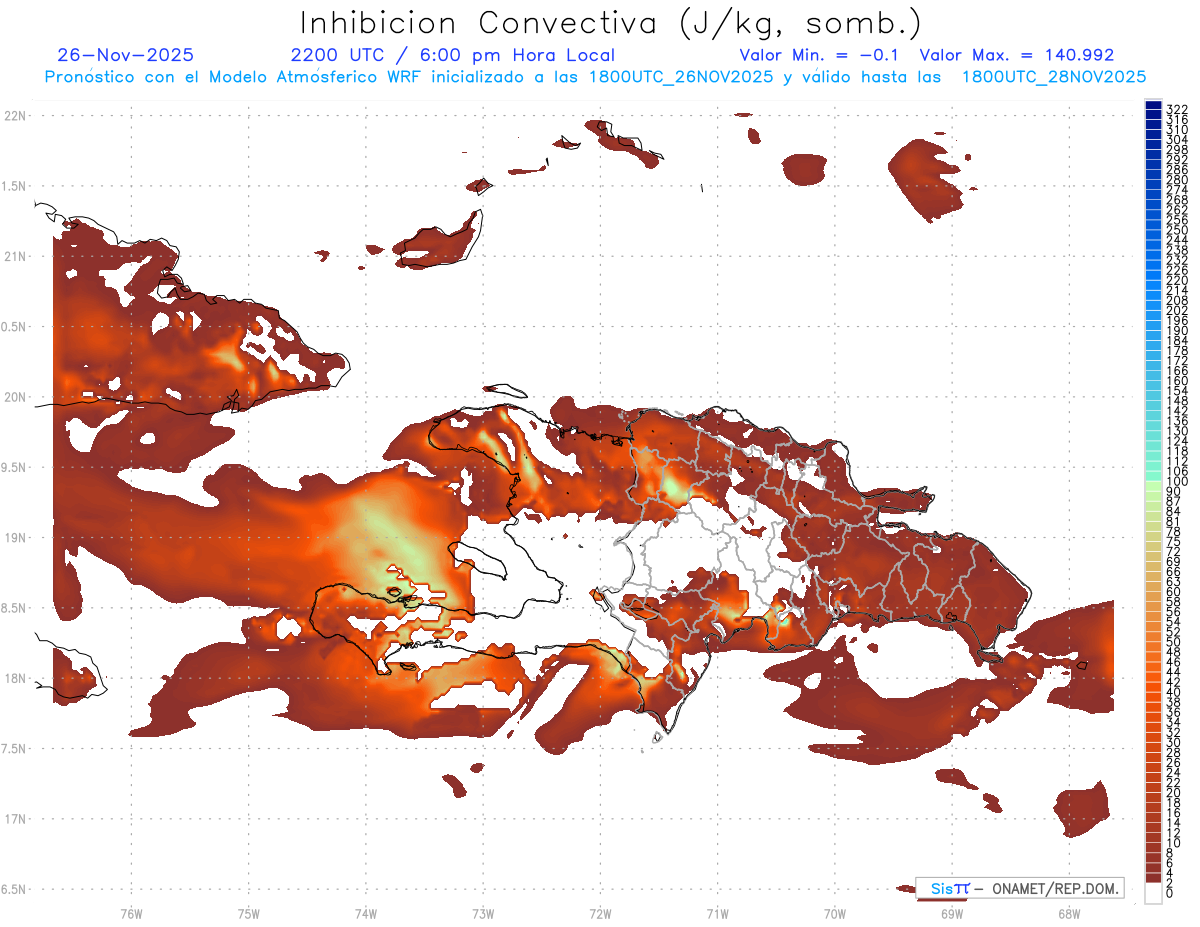Click the "322" color bar value

pos(1177,110)
